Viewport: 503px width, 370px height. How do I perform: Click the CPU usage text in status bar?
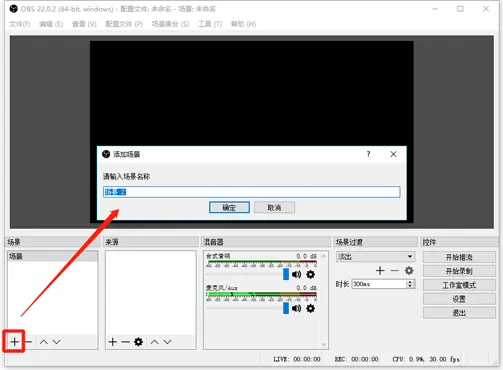408,359
